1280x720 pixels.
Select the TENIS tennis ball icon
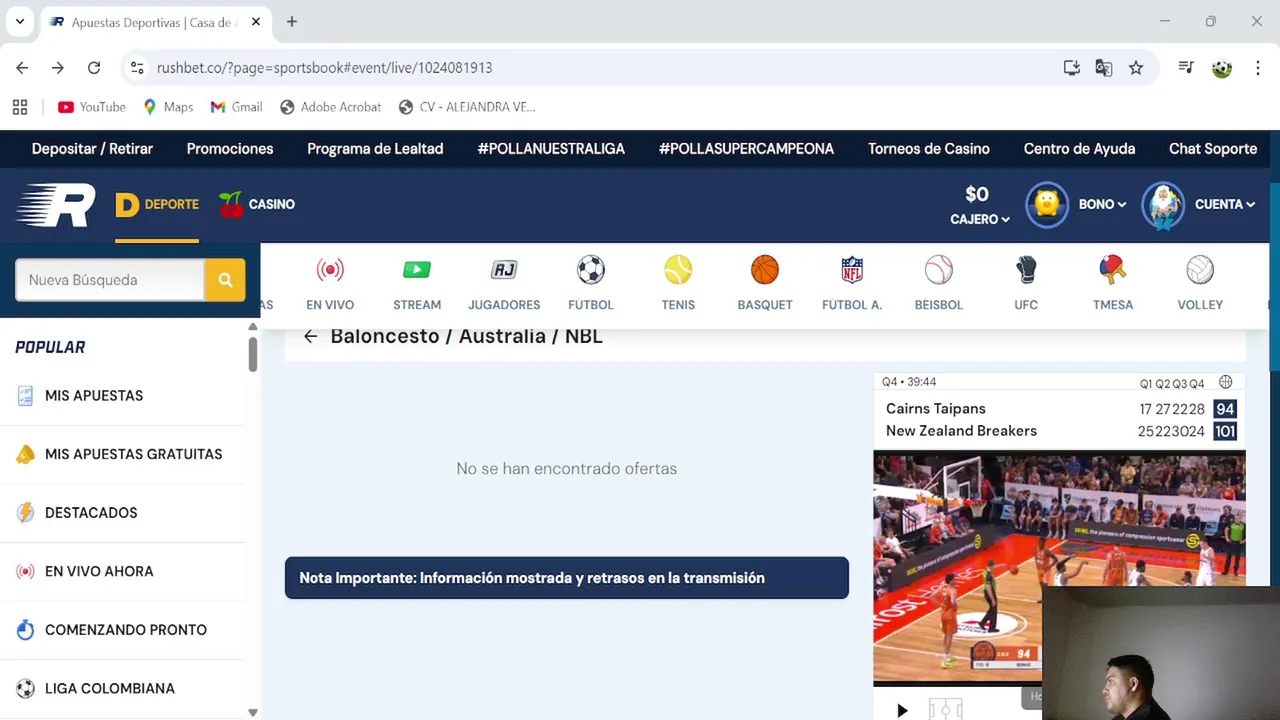click(x=678, y=270)
